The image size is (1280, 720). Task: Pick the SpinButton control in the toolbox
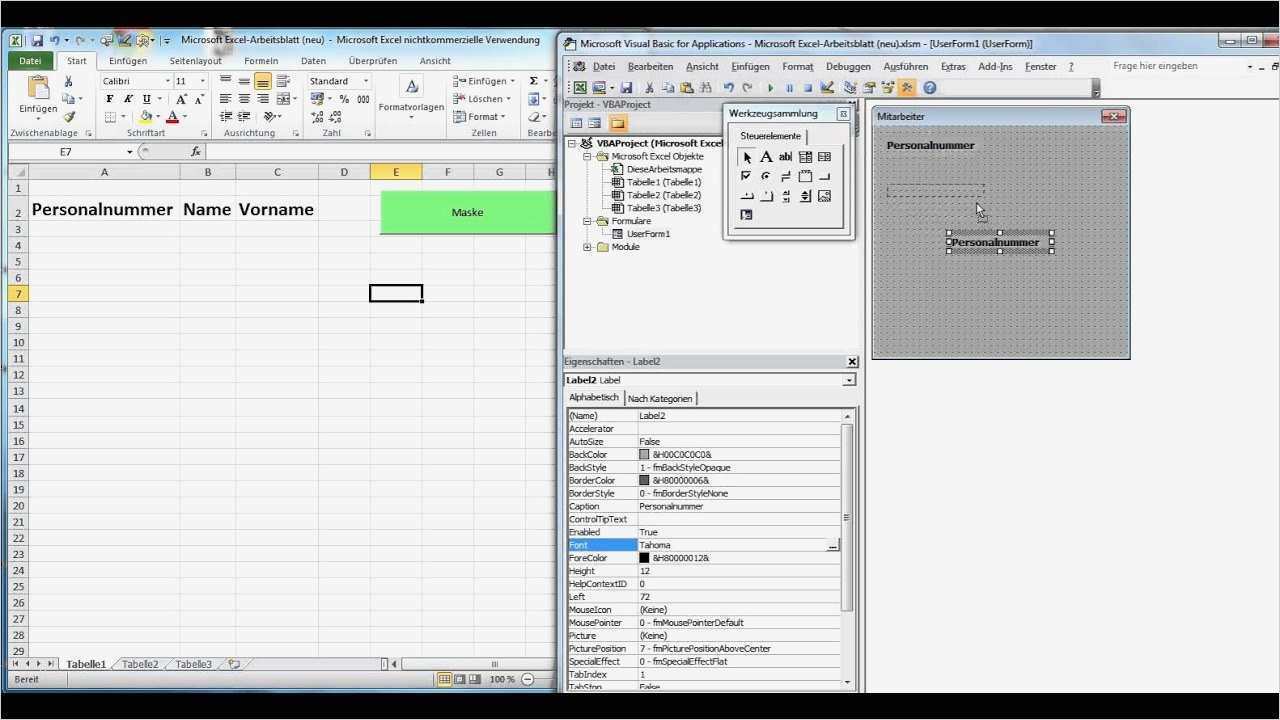click(x=805, y=196)
